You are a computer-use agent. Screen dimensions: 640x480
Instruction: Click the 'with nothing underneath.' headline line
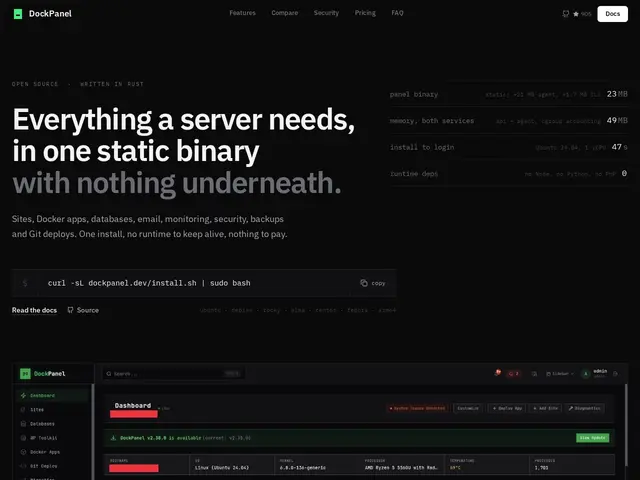(177, 183)
